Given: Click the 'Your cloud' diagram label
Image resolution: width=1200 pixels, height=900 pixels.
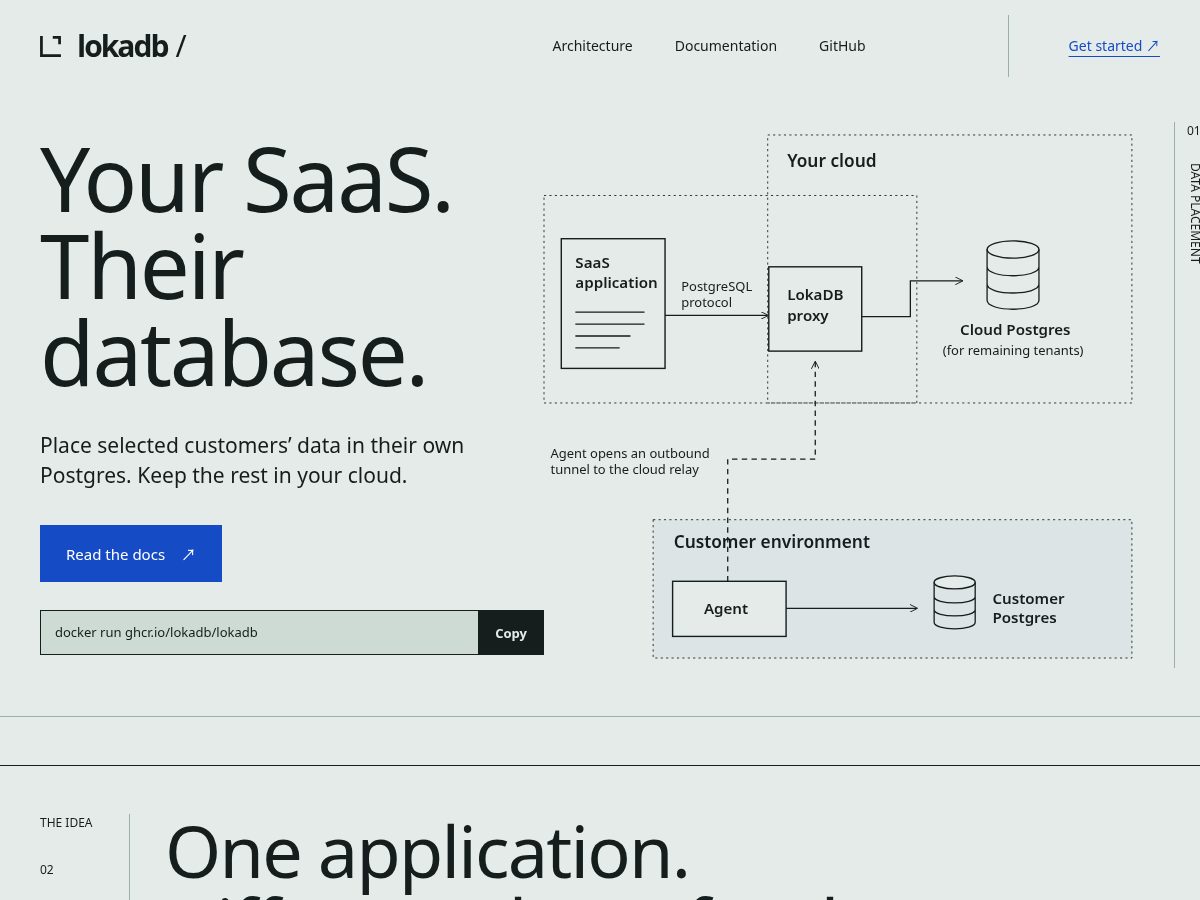Looking at the screenshot, I should tap(831, 161).
